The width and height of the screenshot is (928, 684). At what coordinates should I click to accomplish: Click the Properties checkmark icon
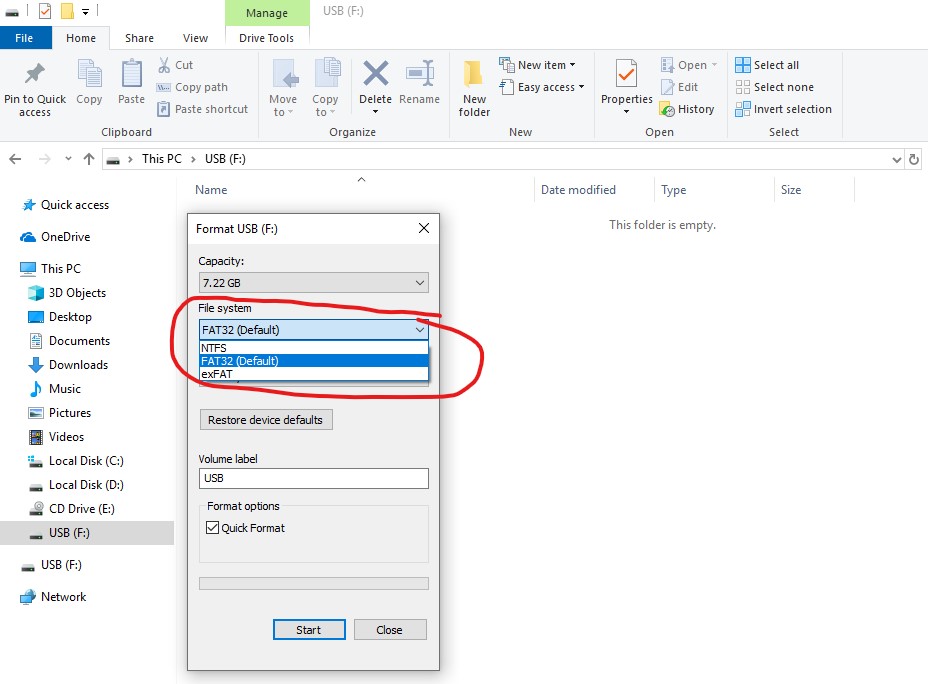click(x=626, y=74)
